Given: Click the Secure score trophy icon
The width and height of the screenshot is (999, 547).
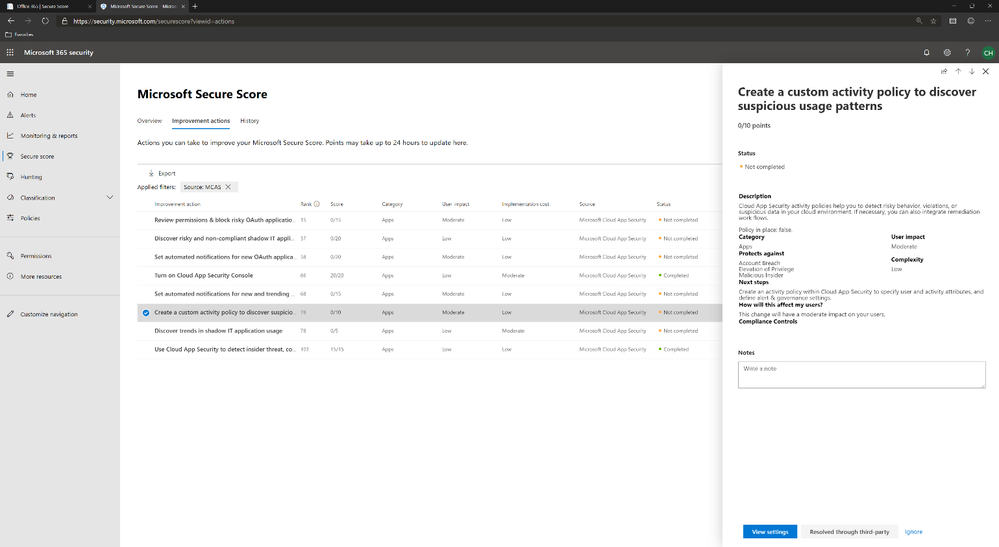Looking at the screenshot, I should (x=10, y=156).
